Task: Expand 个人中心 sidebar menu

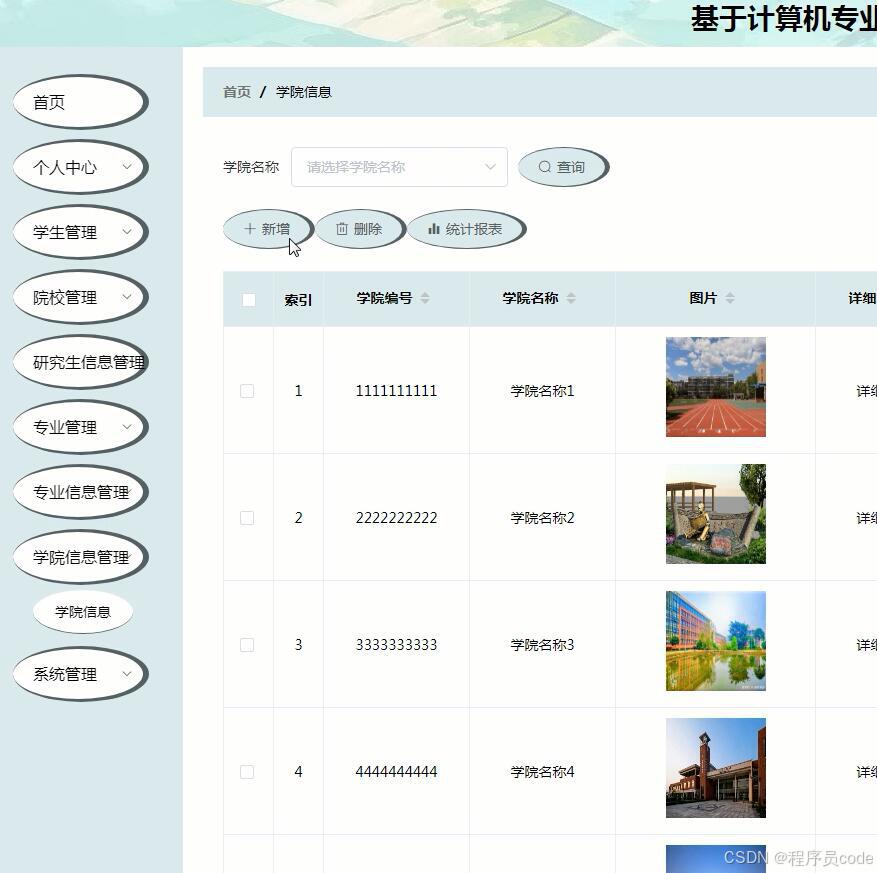Action: (81, 167)
